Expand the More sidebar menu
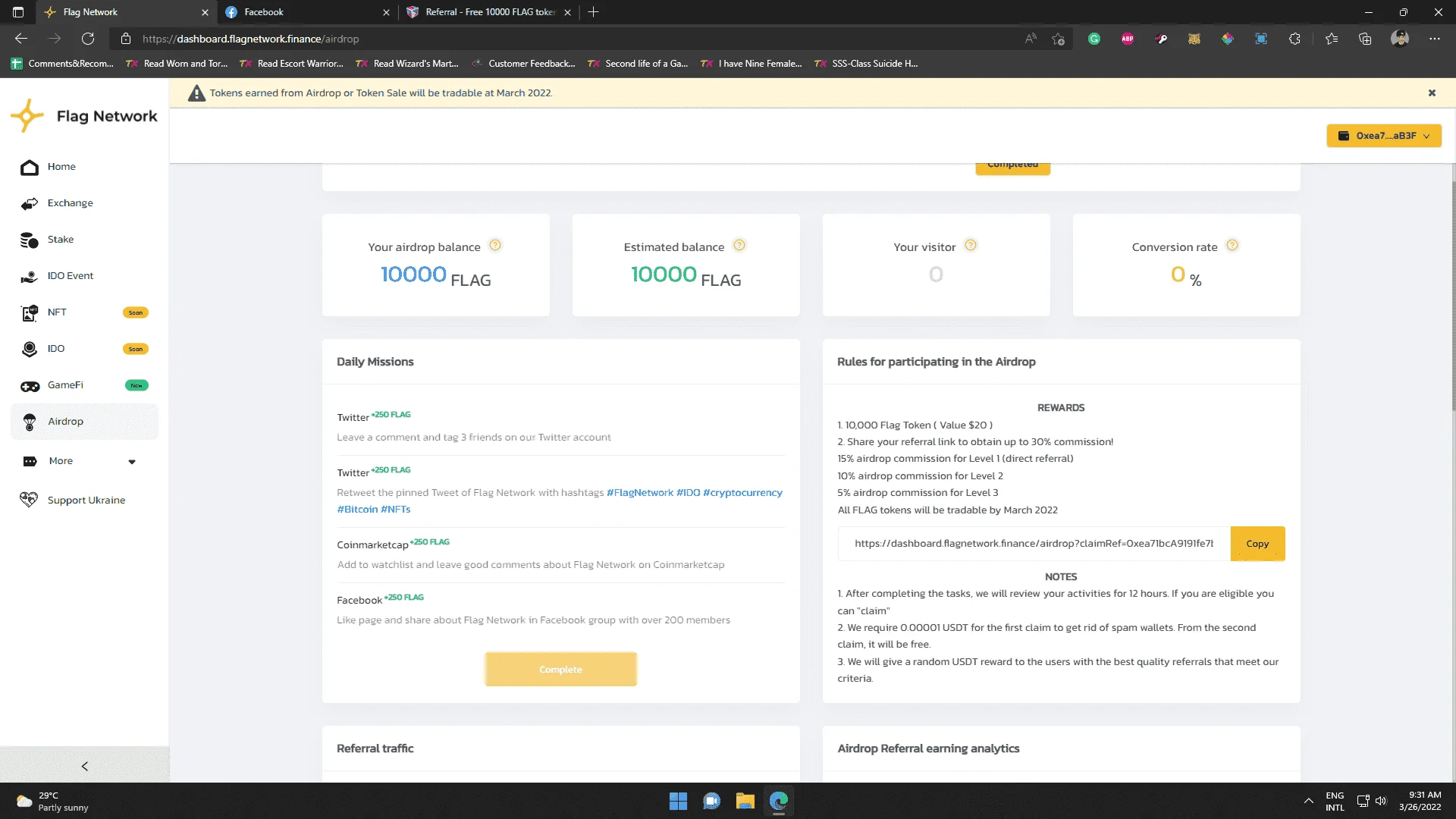Screen dimensions: 1456x819 coord(84,461)
